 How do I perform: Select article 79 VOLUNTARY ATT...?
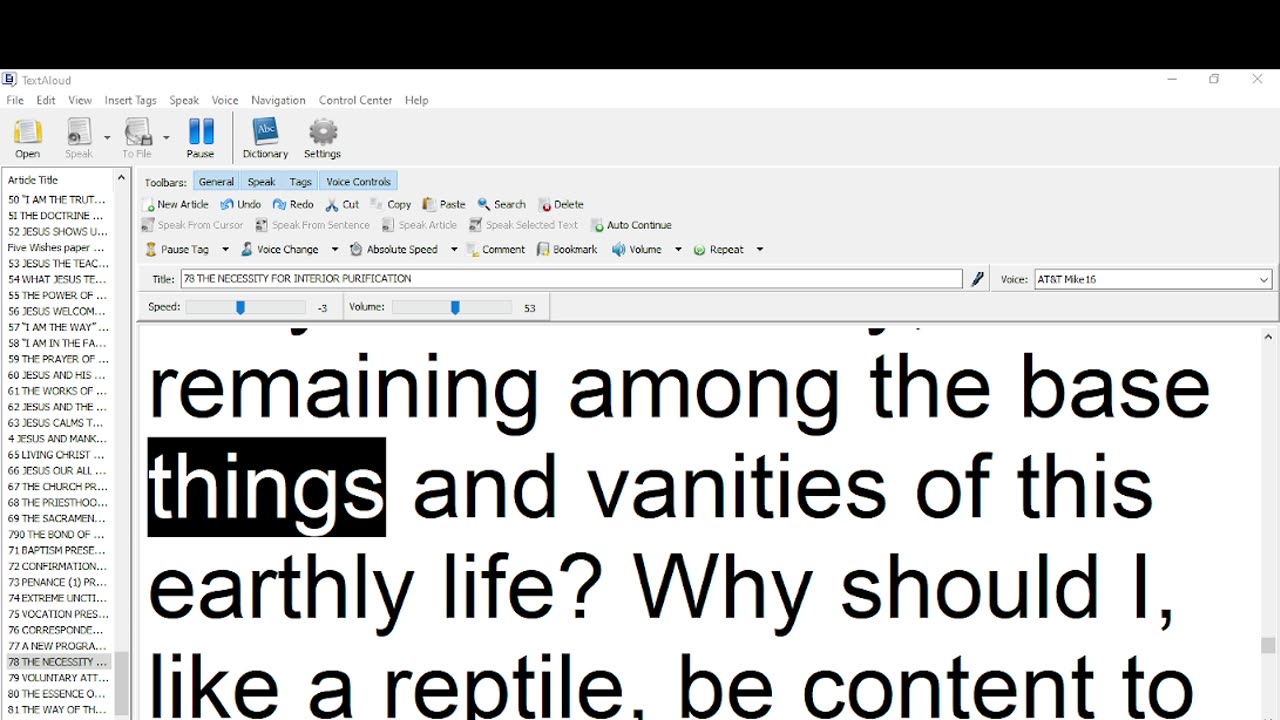[58, 678]
